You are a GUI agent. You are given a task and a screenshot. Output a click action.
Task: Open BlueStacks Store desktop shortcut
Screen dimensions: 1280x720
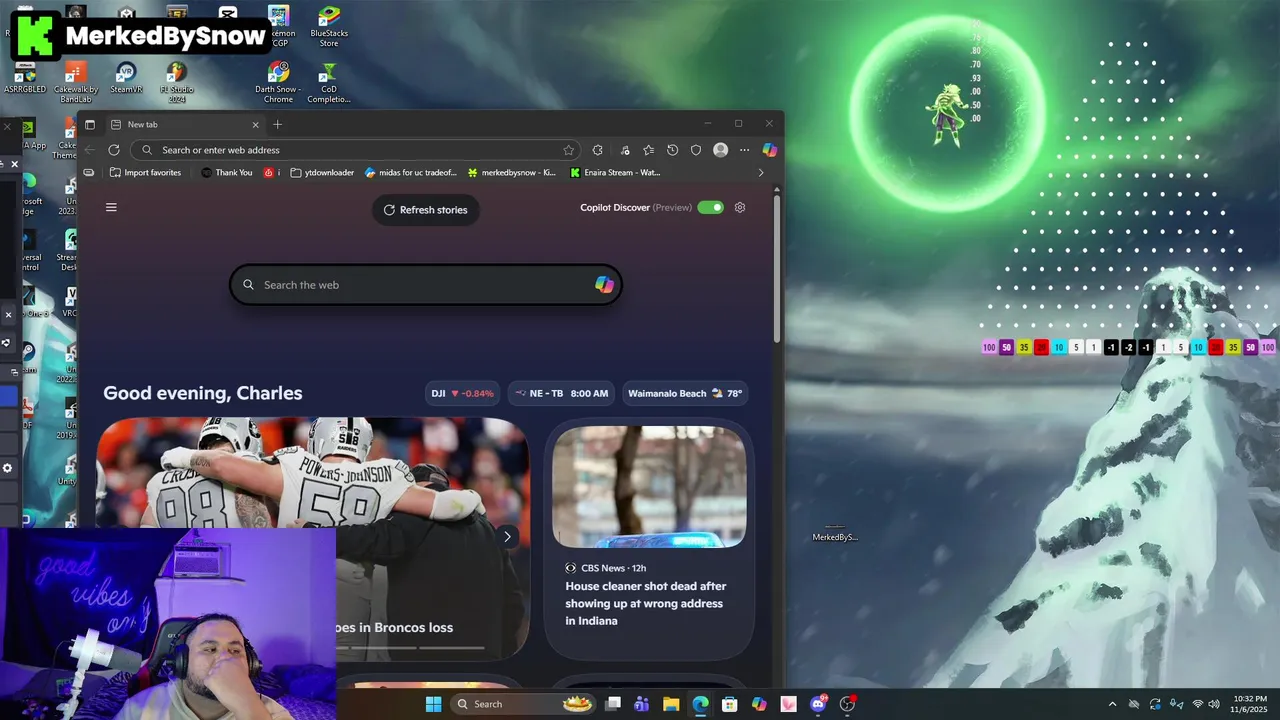328,27
